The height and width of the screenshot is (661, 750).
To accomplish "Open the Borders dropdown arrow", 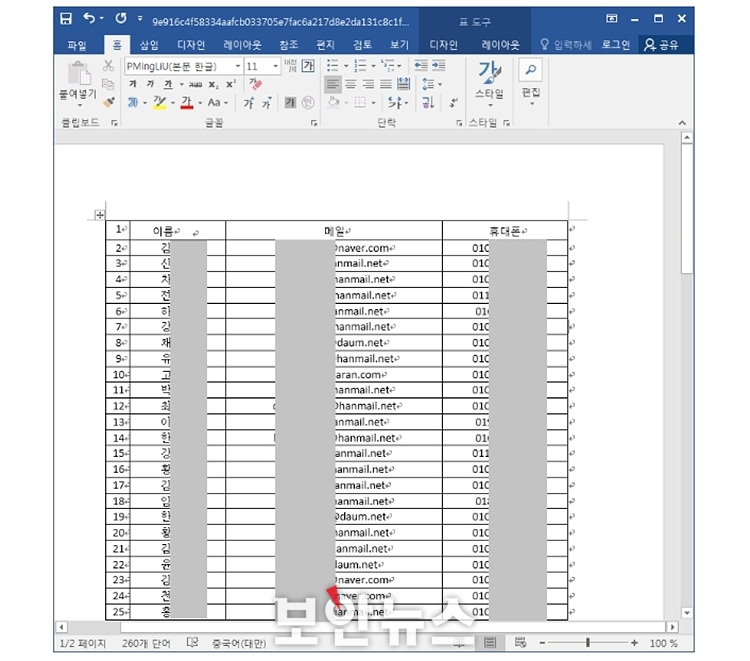I will pos(374,102).
